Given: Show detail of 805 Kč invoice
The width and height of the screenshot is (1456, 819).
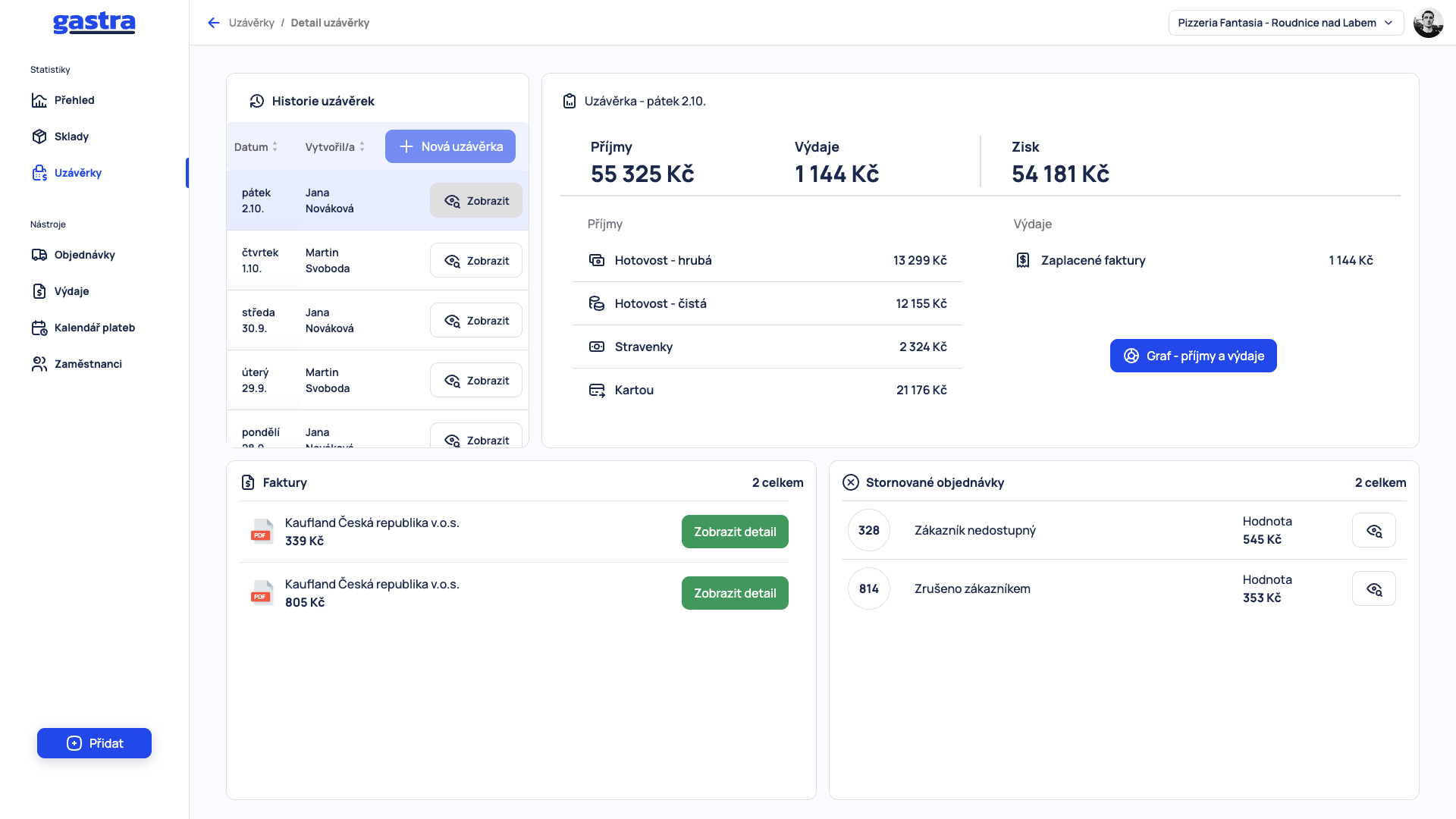Looking at the screenshot, I should coord(735,593).
